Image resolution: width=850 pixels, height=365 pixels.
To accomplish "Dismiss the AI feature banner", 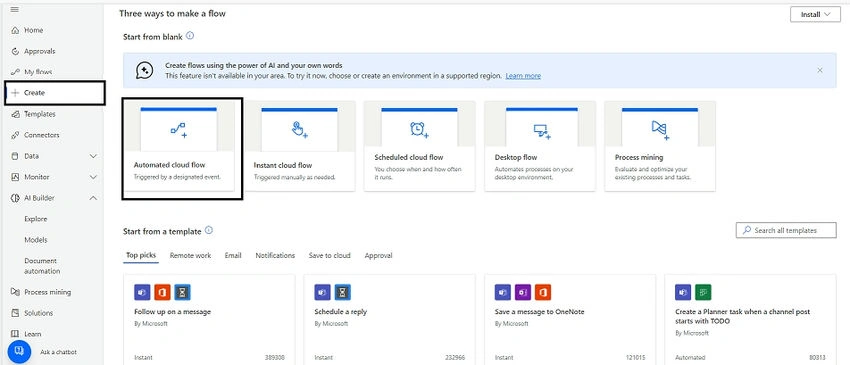I will point(820,71).
